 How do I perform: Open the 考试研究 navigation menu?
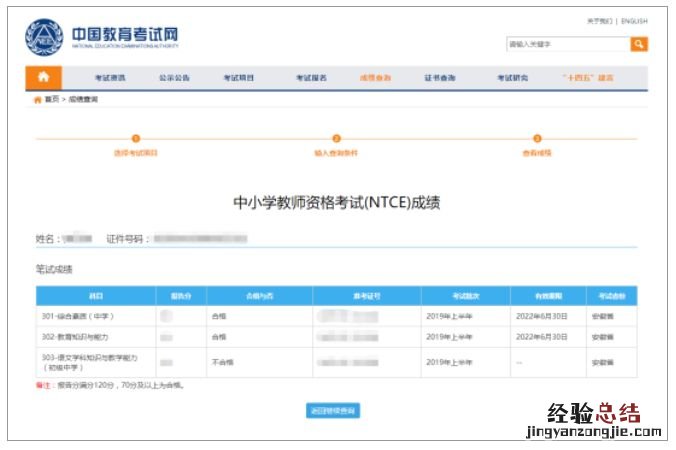(x=513, y=78)
